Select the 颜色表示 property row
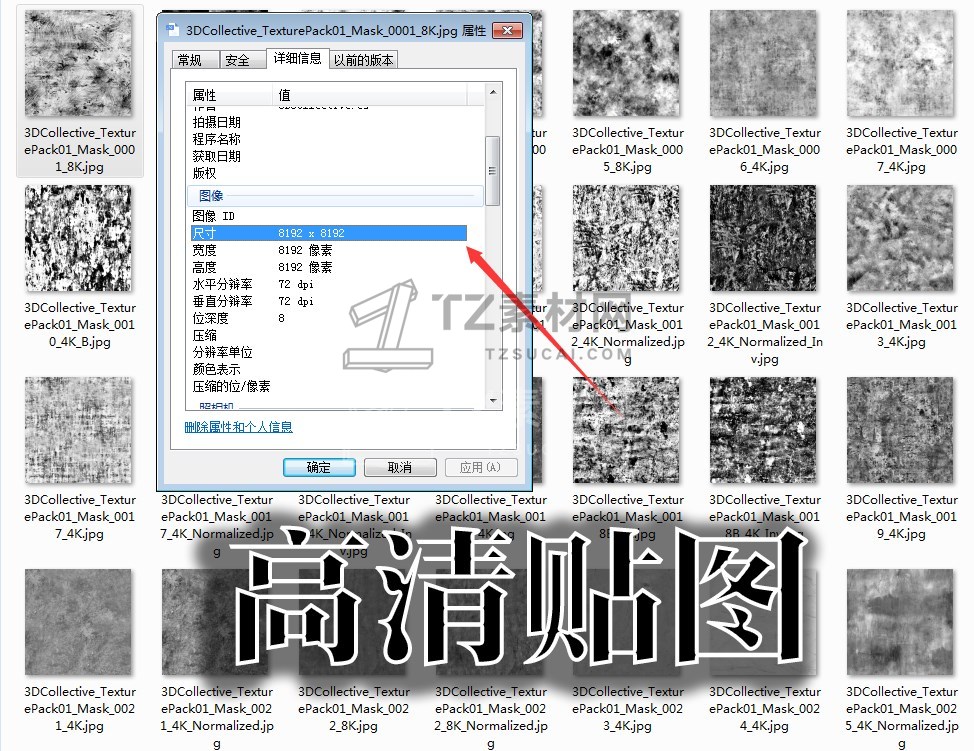974x751 pixels. 328,370
